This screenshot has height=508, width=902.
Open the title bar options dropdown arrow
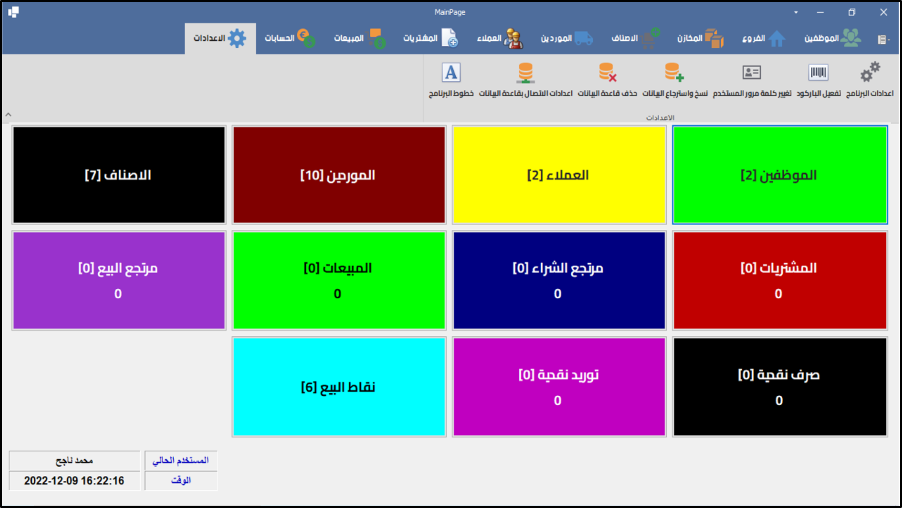coord(795,12)
